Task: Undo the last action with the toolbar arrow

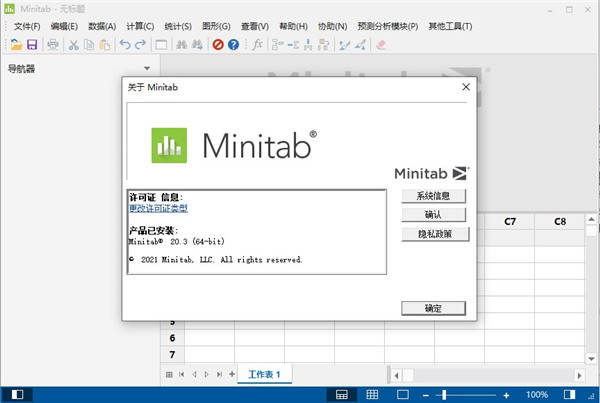Action: [125, 45]
